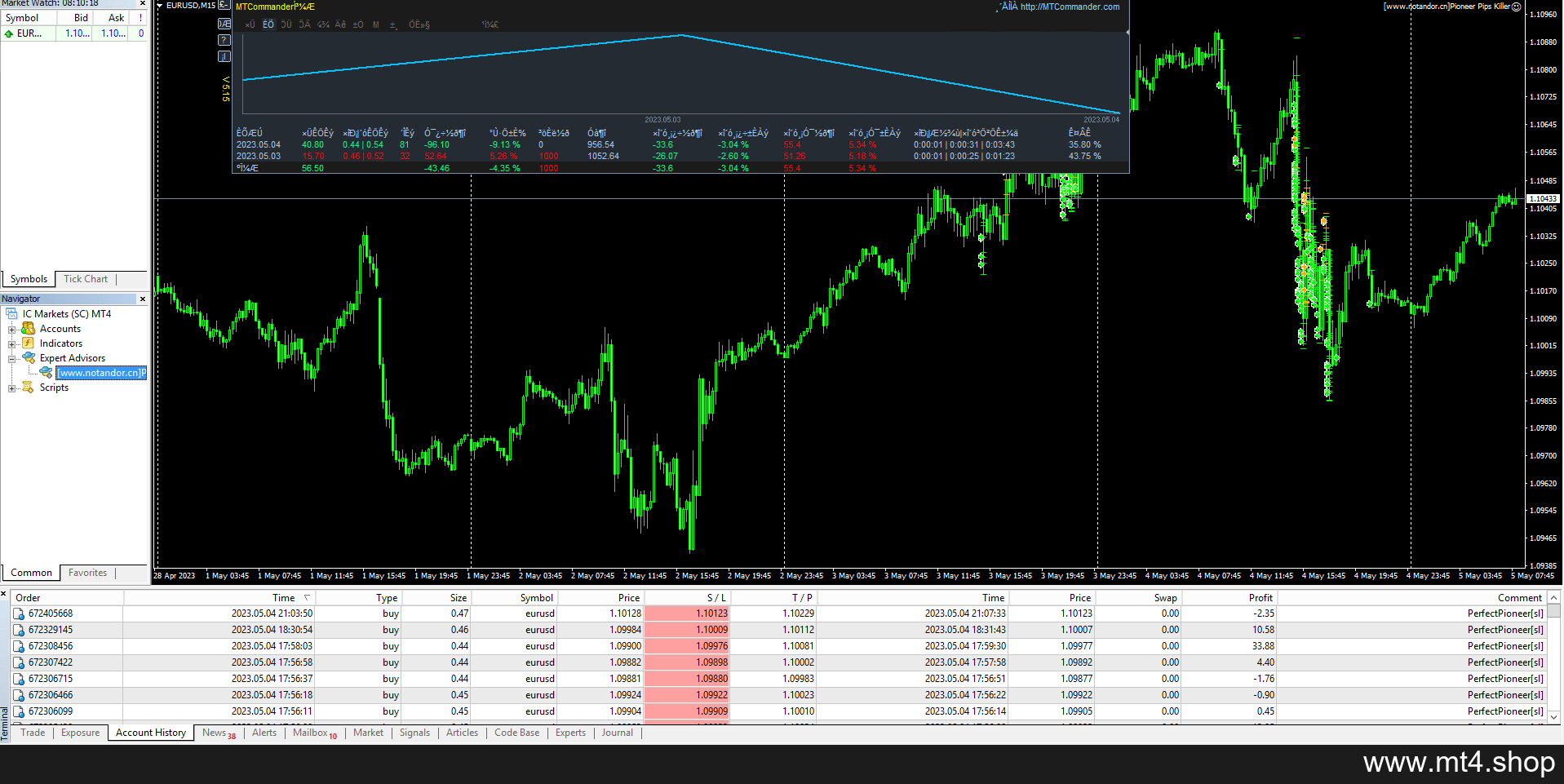Click the Terminal scrollbar down arrow
1564x784 pixels.
pyautogui.click(x=1554, y=717)
